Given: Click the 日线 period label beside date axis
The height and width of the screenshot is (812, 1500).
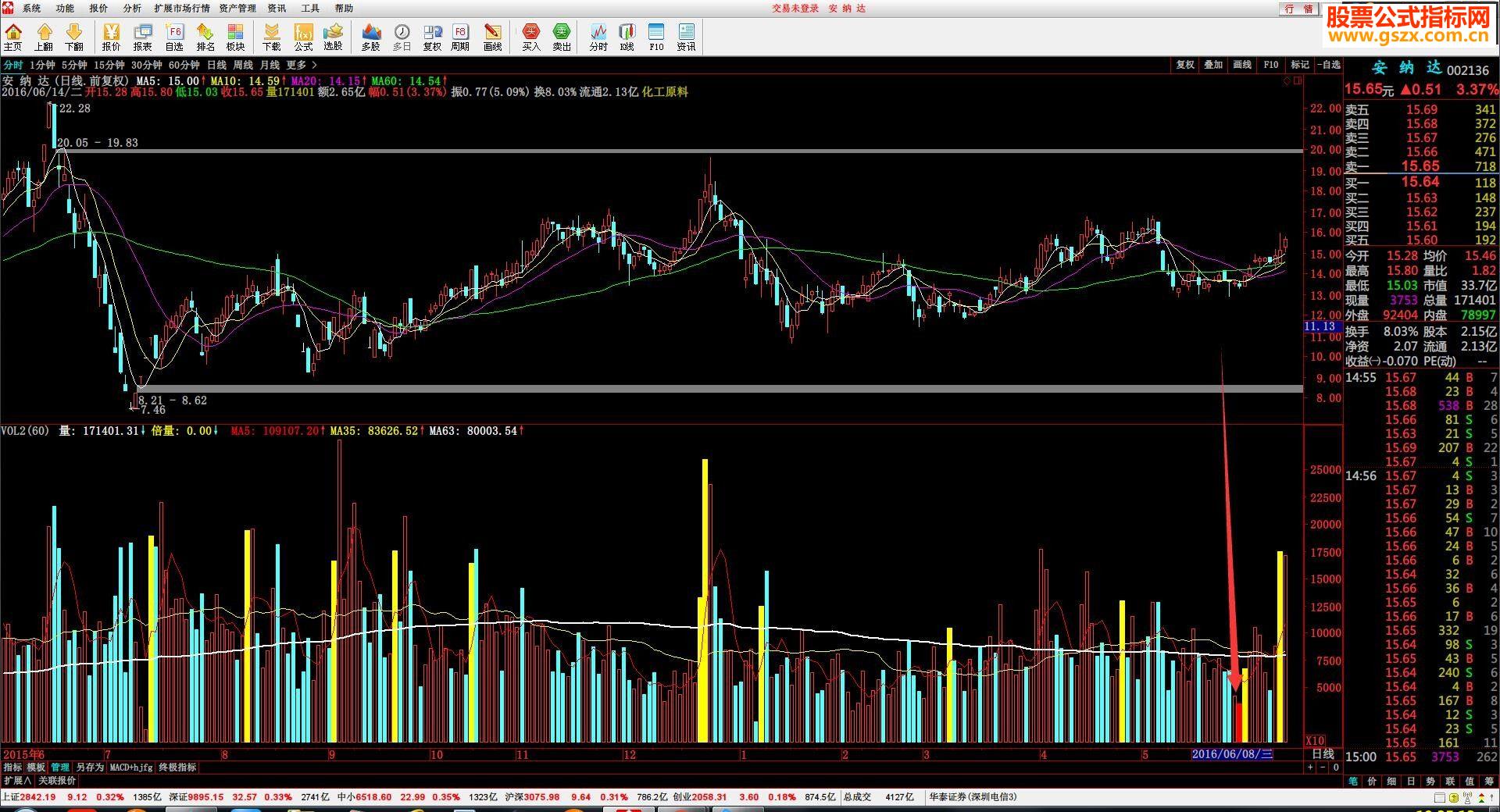Looking at the screenshot, I should click(1323, 754).
